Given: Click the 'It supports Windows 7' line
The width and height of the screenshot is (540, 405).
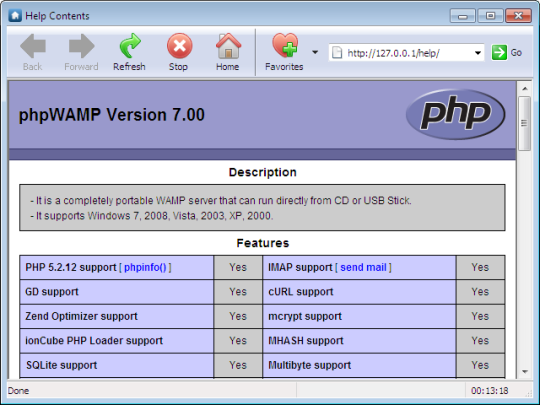Looking at the screenshot, I should point(152,216).
